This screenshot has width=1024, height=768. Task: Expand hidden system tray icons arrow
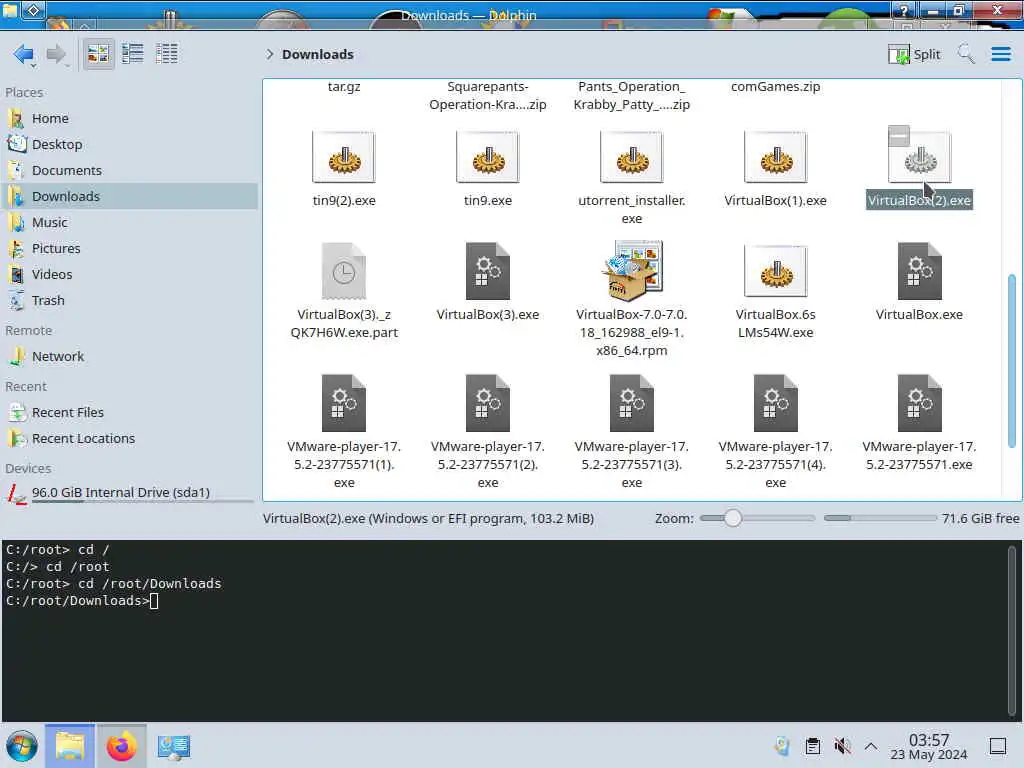point(871,746)
